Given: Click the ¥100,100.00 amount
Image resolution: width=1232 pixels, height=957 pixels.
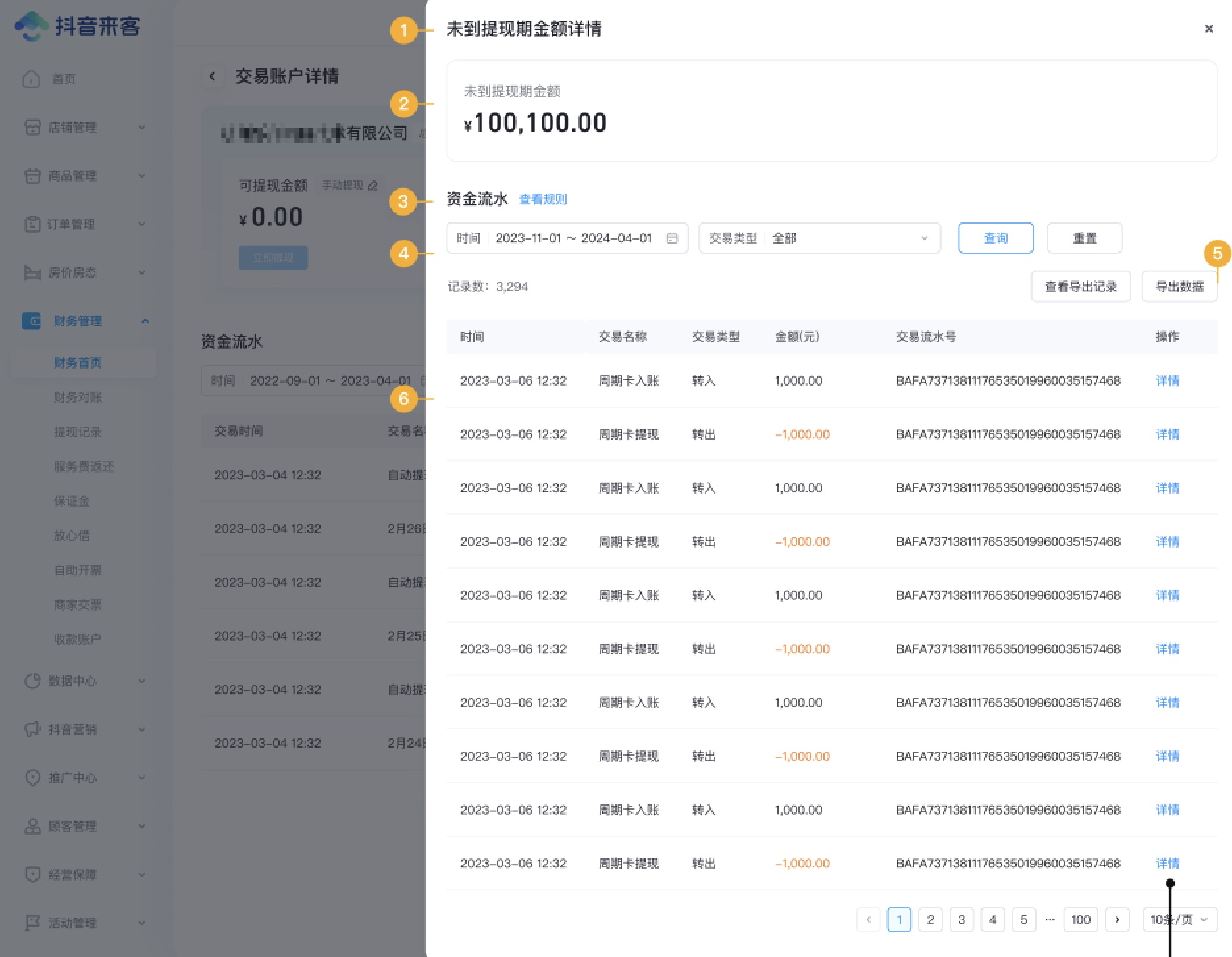Looking at the screenshot, I should click(535, 123).
